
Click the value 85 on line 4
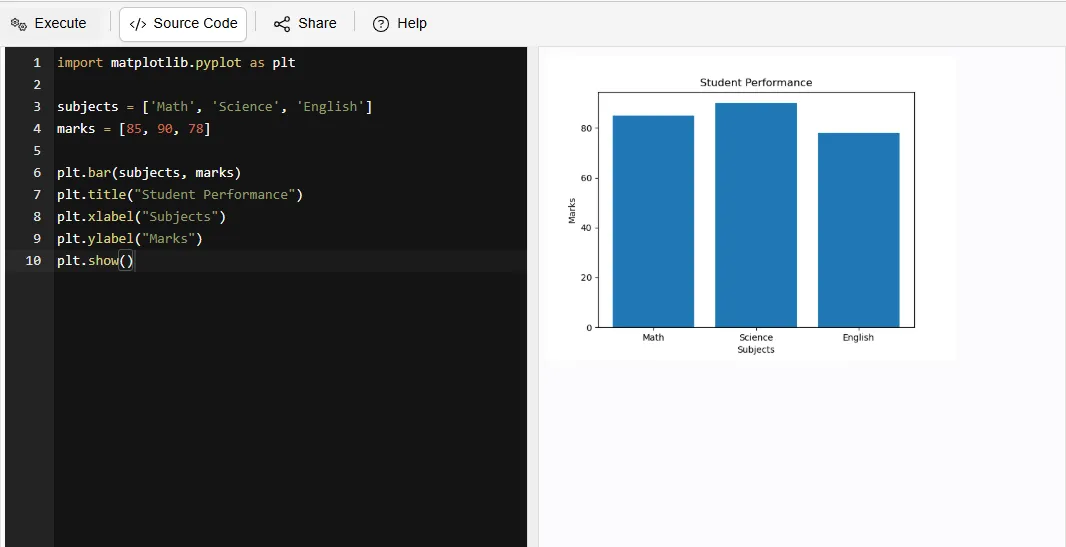(x=134, y=128)
